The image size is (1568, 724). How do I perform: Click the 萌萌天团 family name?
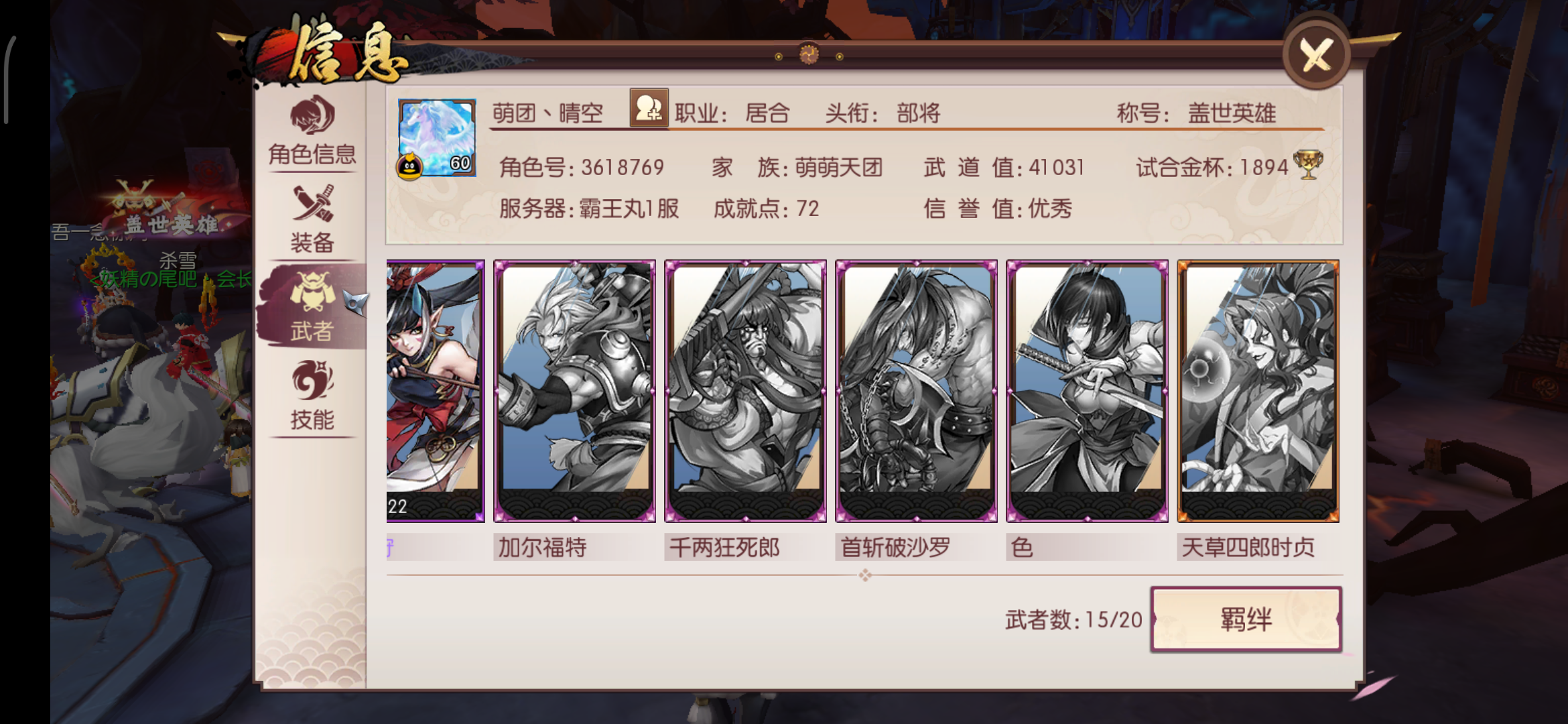tap(839, 168)
